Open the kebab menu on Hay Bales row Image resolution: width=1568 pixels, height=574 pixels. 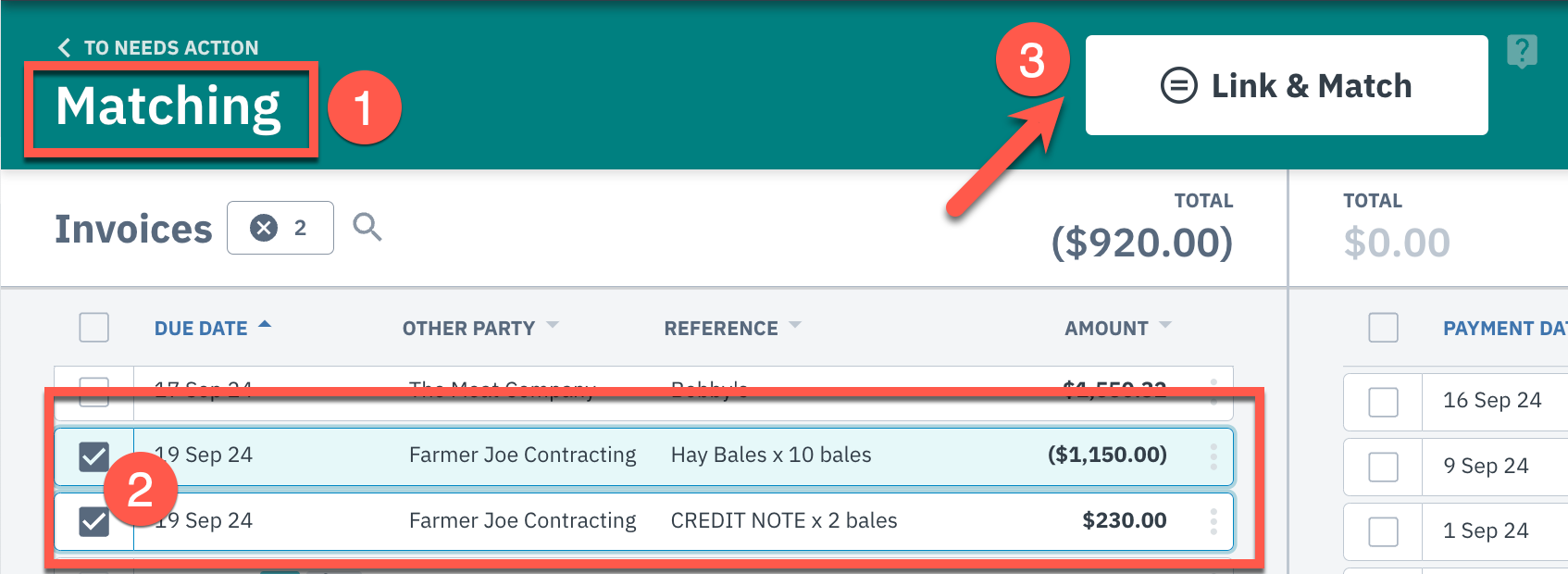[x=1214, y=455]
